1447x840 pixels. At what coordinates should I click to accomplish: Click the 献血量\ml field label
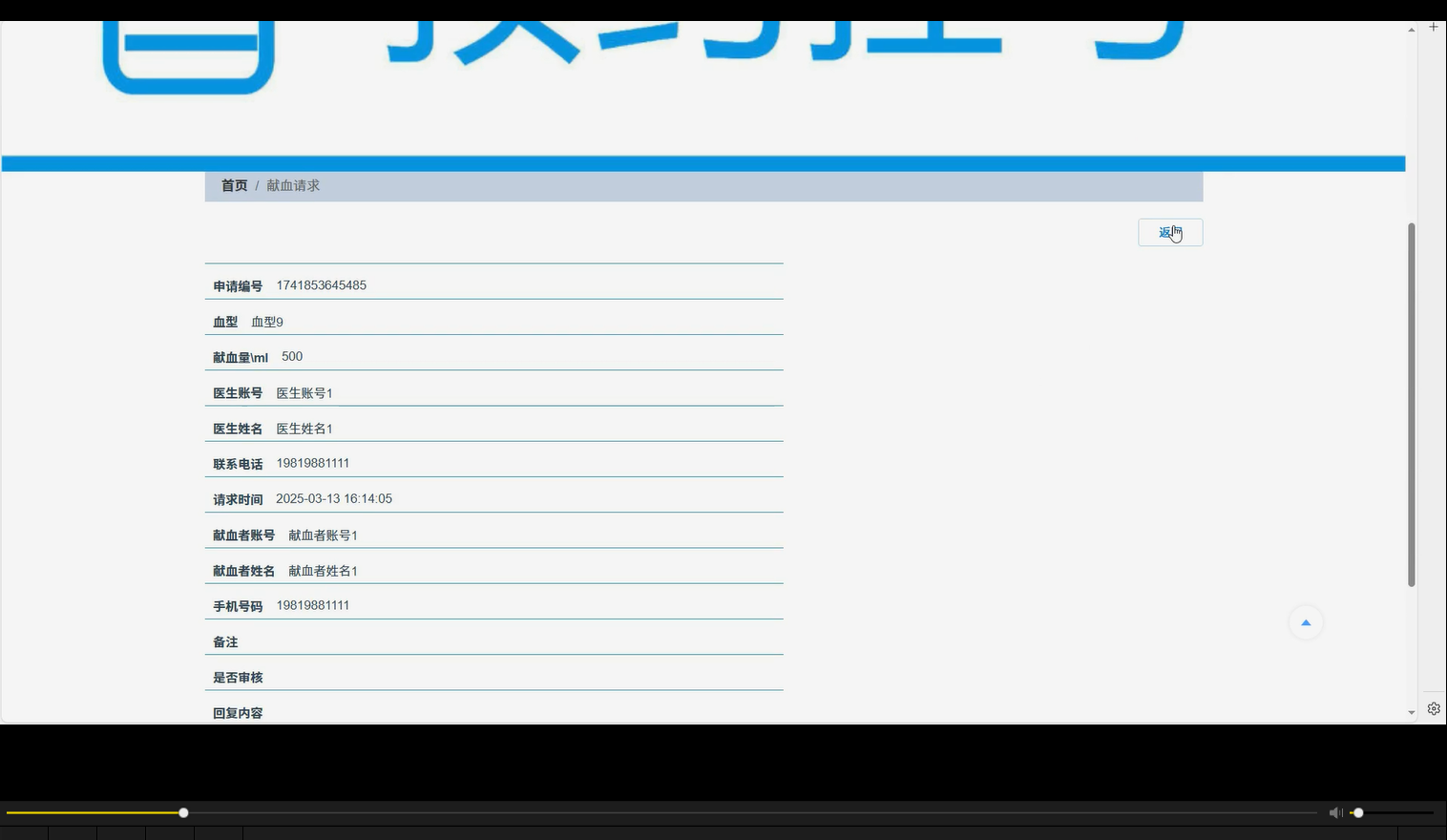(241, 357)
